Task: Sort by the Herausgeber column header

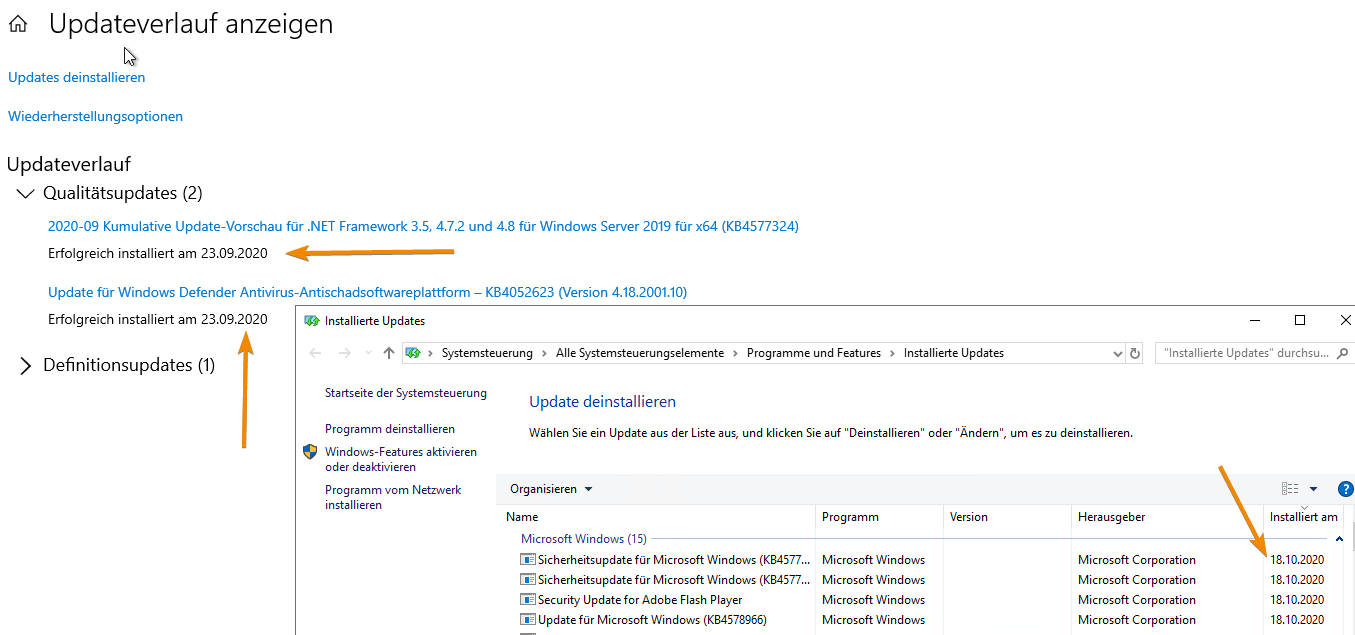Action: pos(1167,517)
